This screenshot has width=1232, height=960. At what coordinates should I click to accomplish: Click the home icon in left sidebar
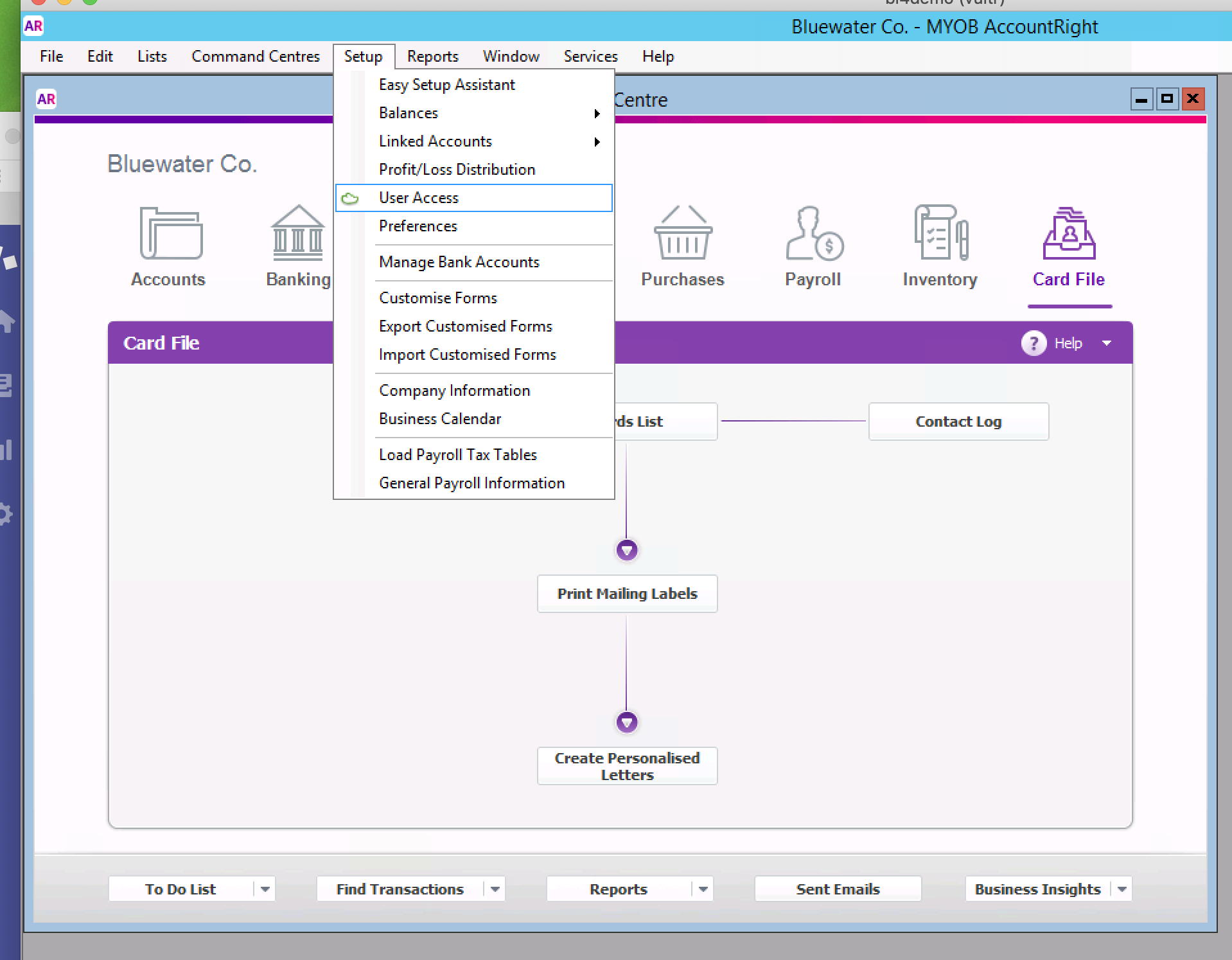pyautogui.click(x=6, y=321)
